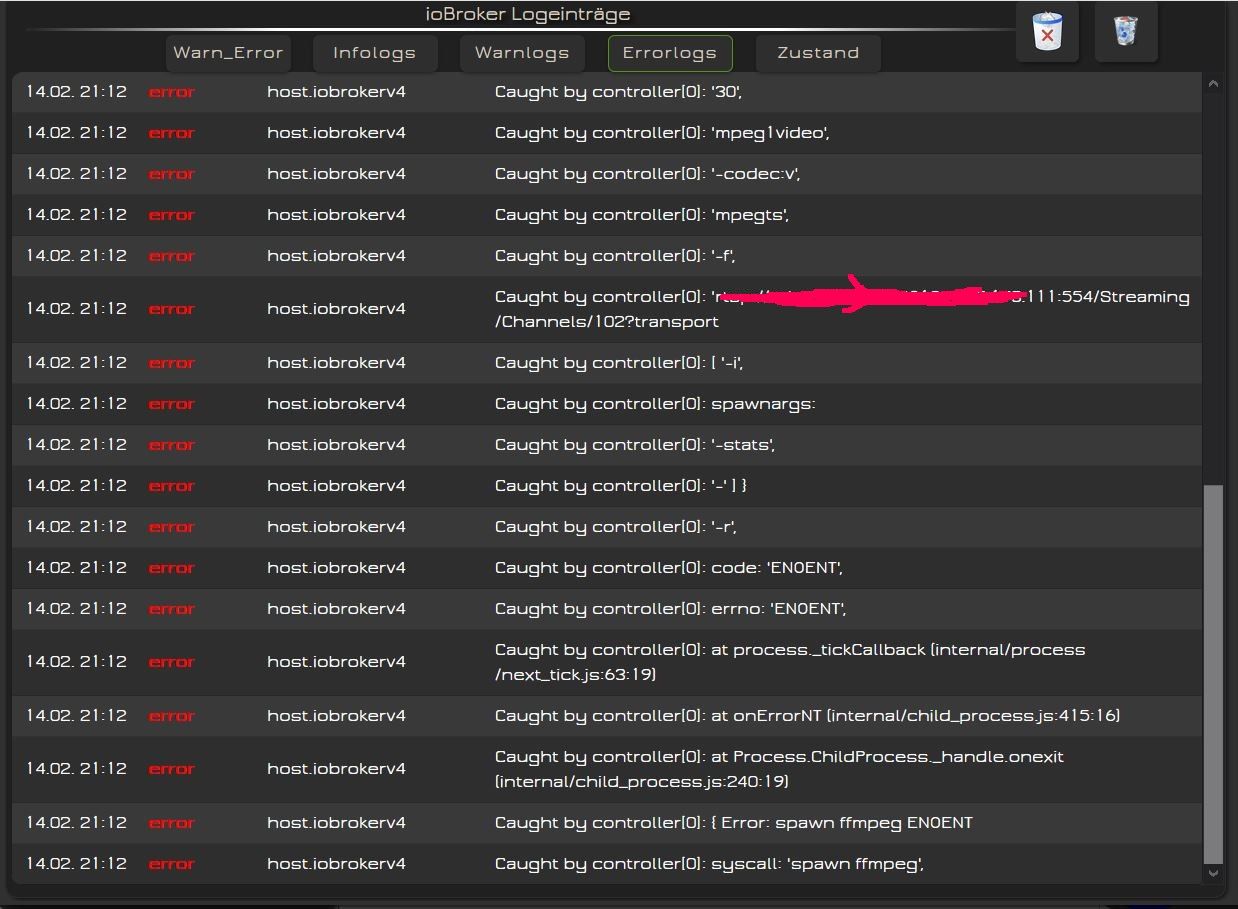Select the [ '-i' log message

coord(619,363)
